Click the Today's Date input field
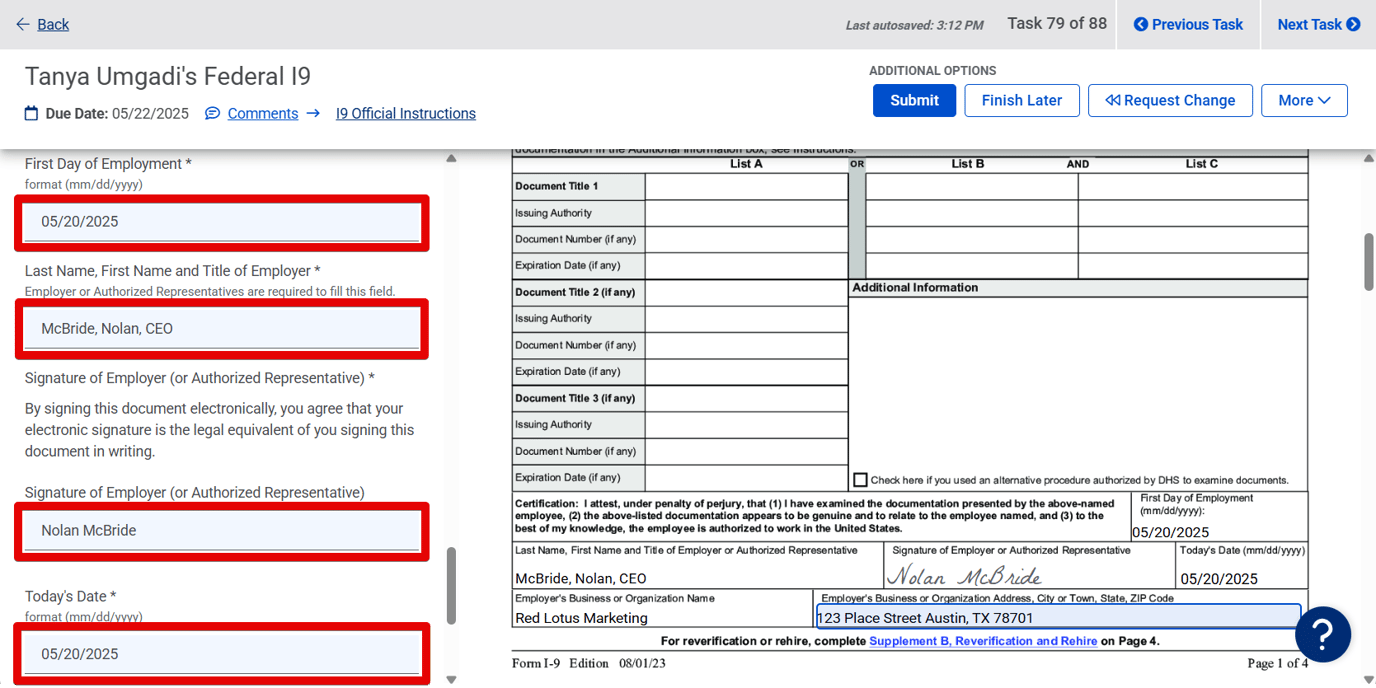 [221, 653]
